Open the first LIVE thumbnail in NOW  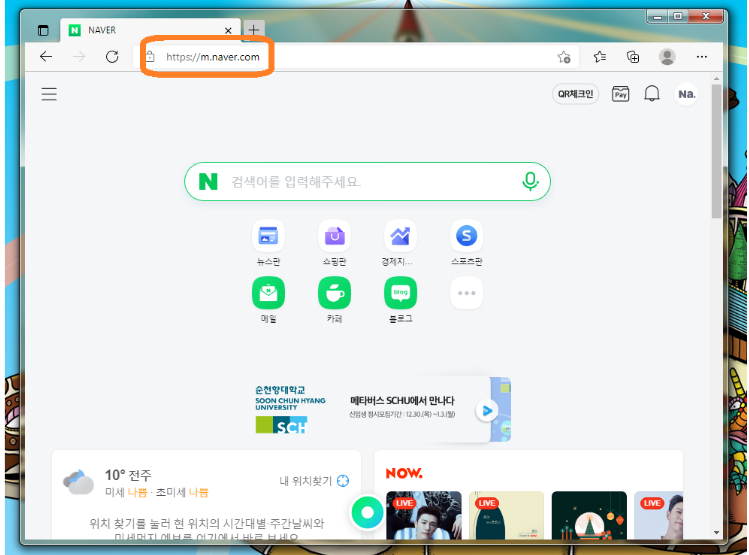point(424,515)
